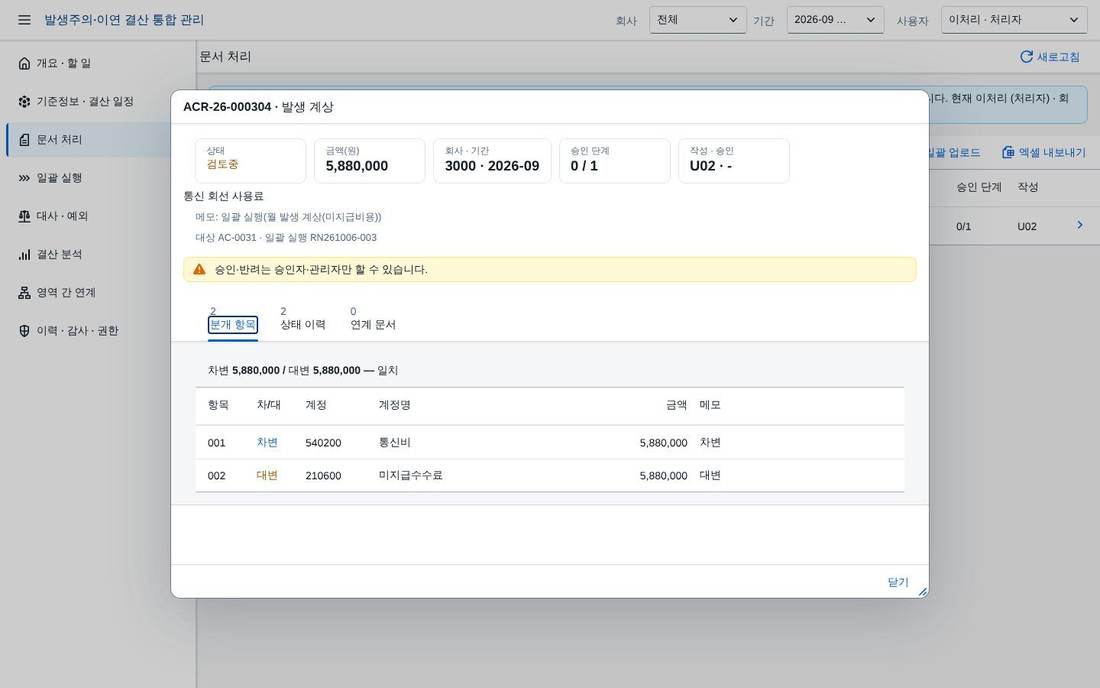
Task: Close the dialog with the 닫기 button
Action: pos(898,582)
